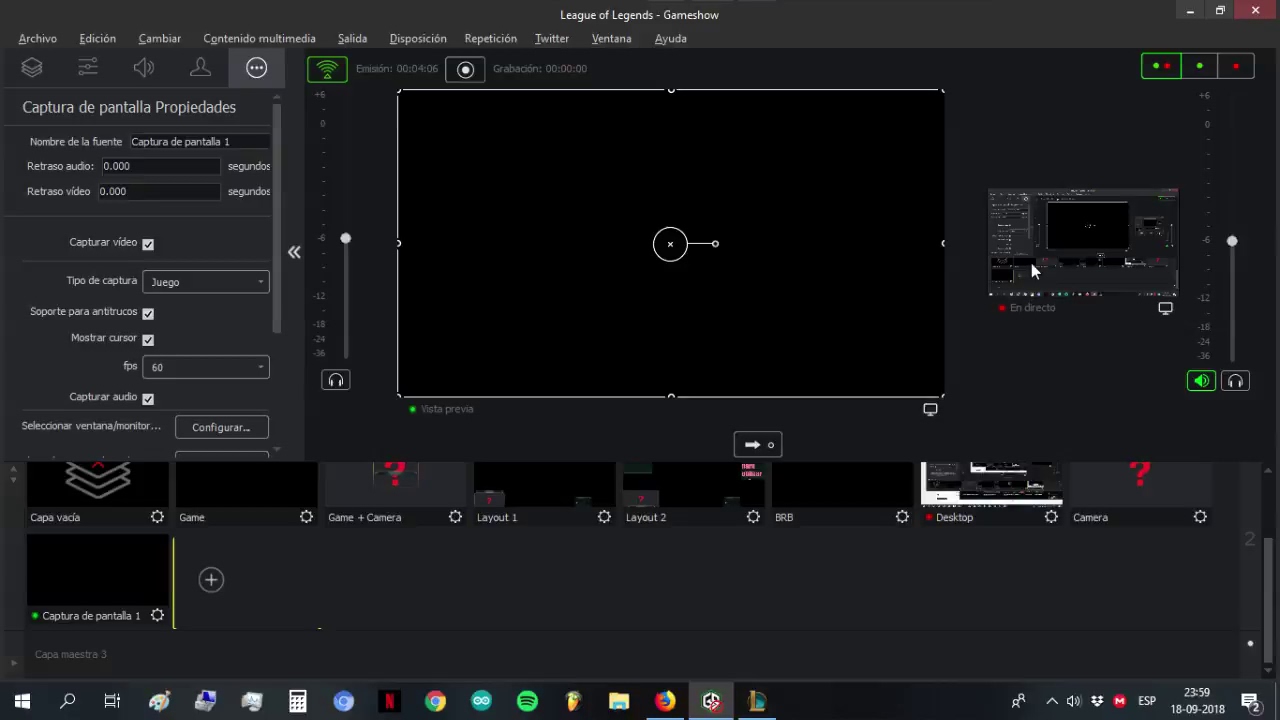Open Spotify from the taskbar
The width and height of the screenshot is (1280, 720).
pos(527,701)
